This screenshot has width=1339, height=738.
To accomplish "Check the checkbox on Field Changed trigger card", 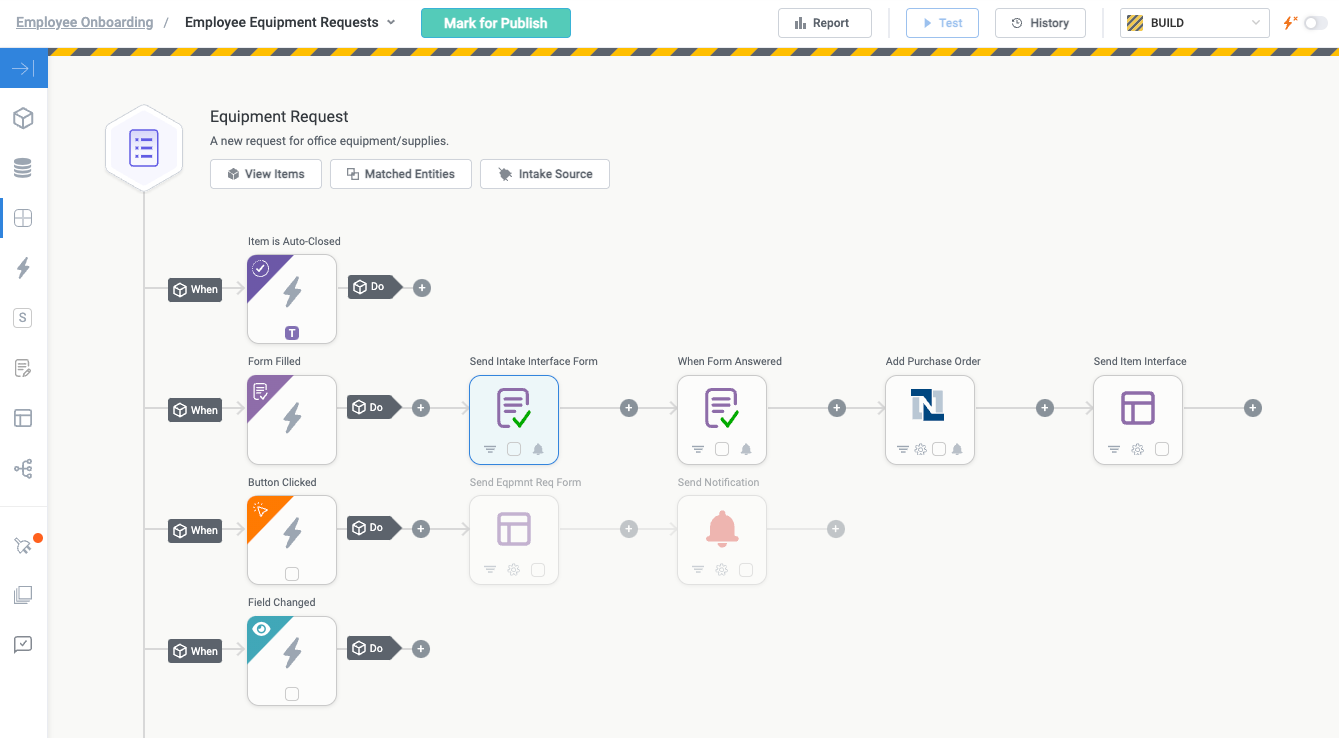I will (x=292, y=692).
